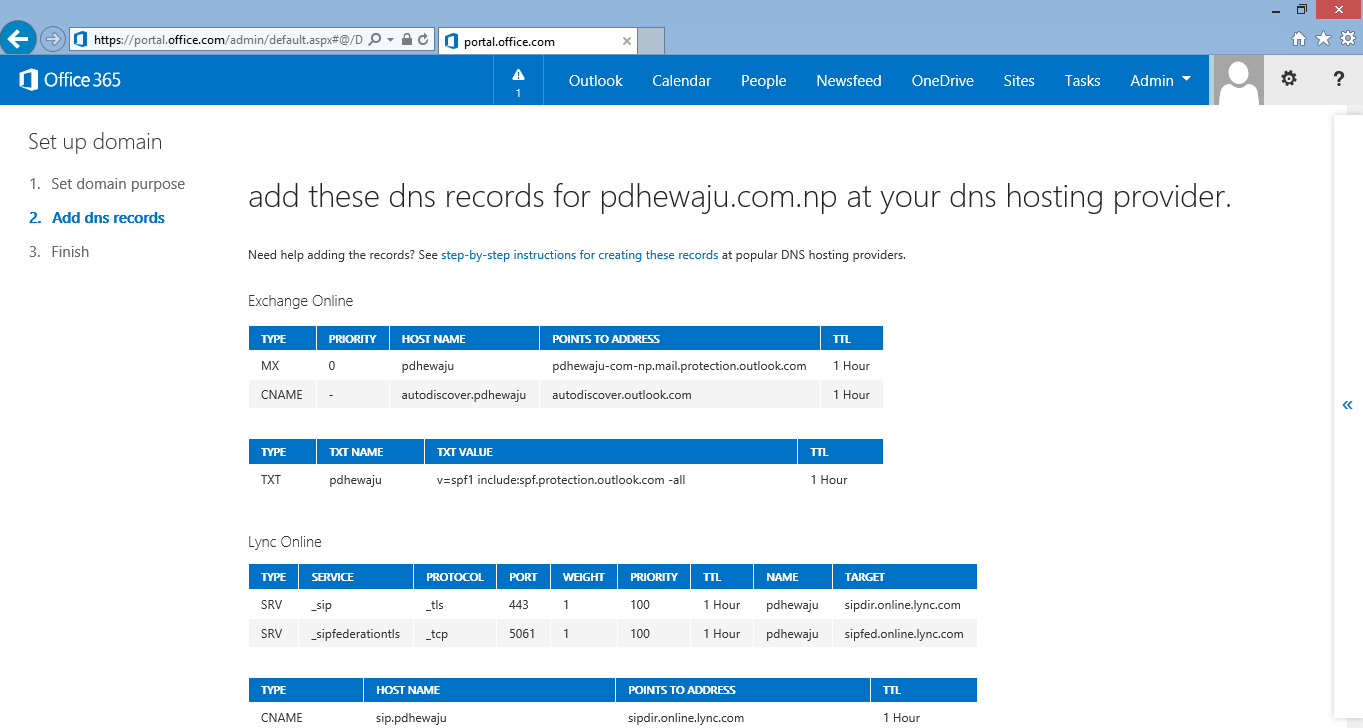Open Newsfeed from the top navigation
Viewport: 1363px width, 728px height.
pyautogui.click(x=849, y=81)
